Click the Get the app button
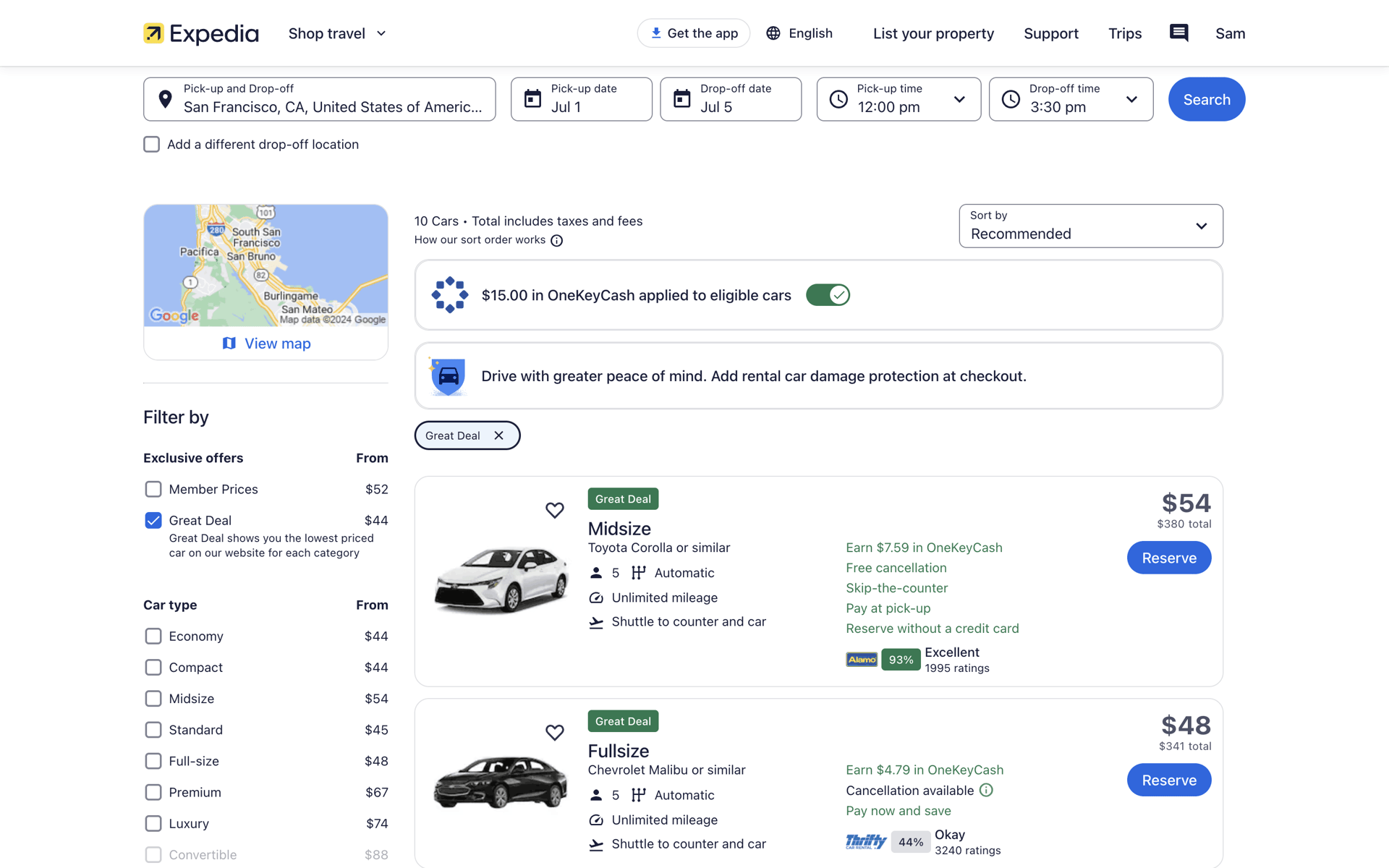 click(693, 33)
